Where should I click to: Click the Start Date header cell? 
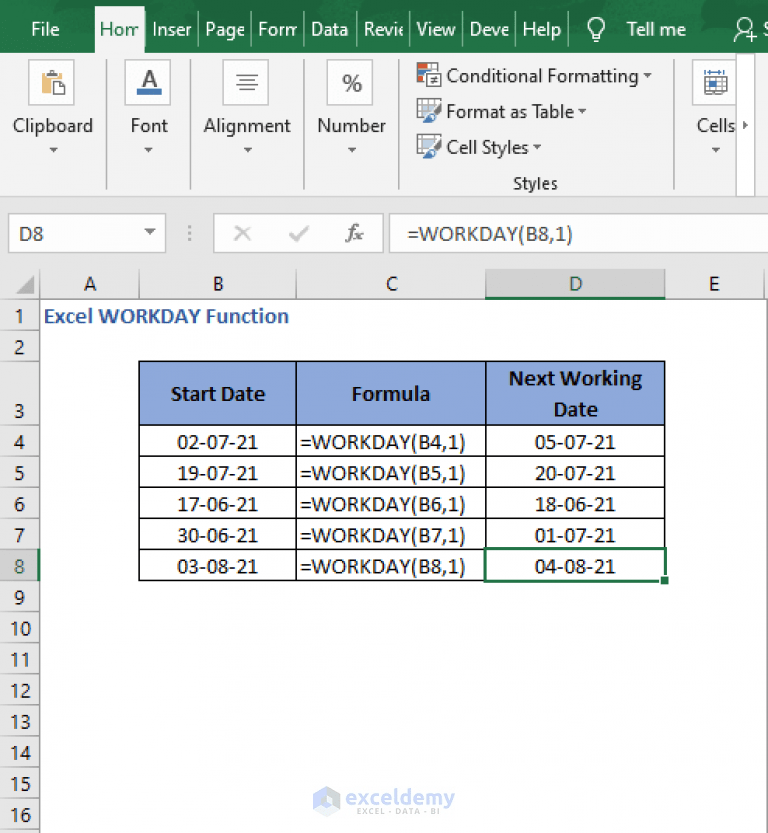tap(218, 394)
